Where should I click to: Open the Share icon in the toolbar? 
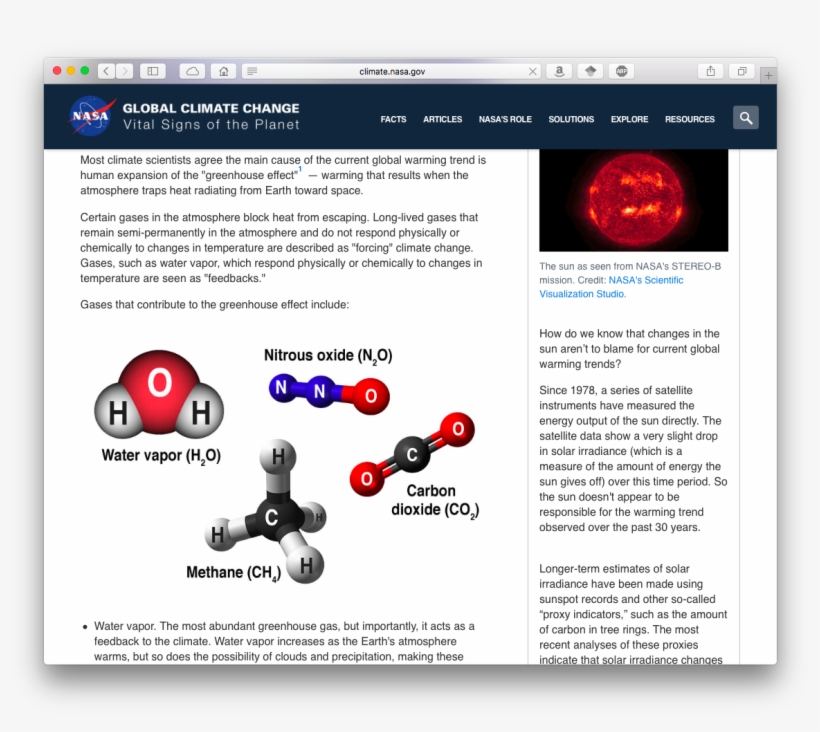(710, 71)
